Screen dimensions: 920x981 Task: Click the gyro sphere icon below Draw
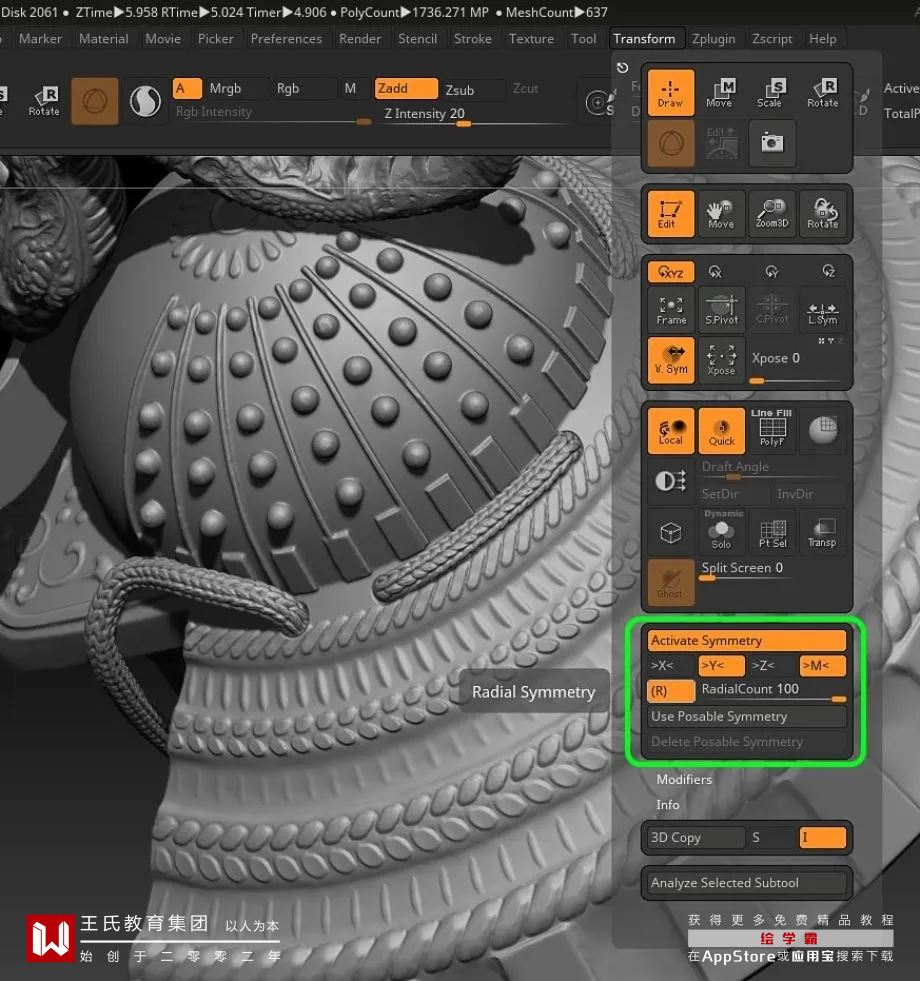click(x=670, y=143)
